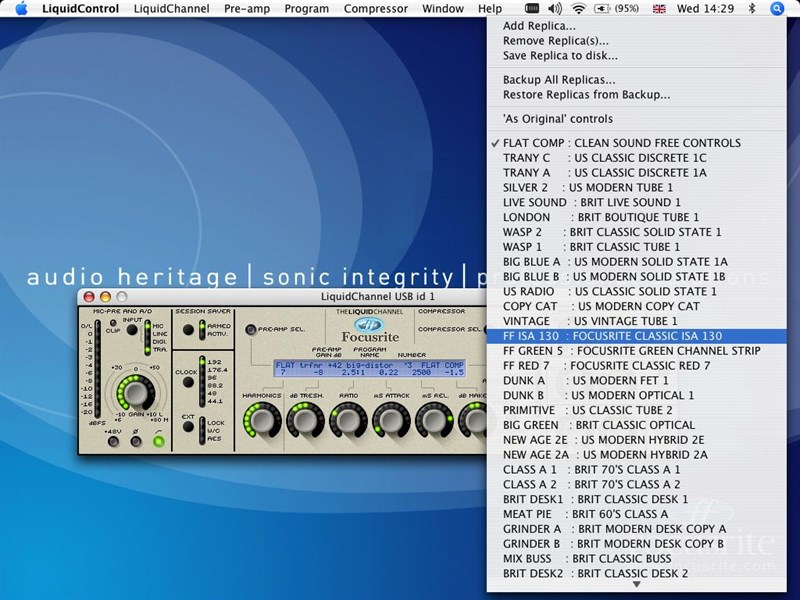Click the Pre-amp Sel. button
Image resolution: width=800 pixels, height=600 pixels.
tap(251, 330)
